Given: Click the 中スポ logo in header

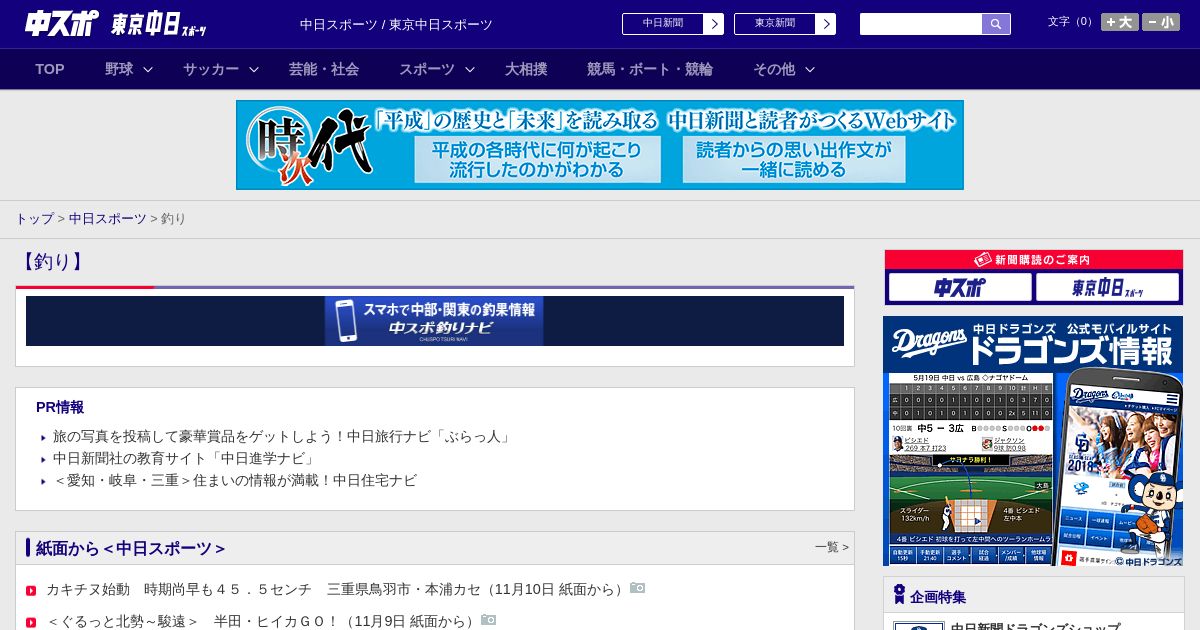Looking at the screenshot, I should point(62,24).
